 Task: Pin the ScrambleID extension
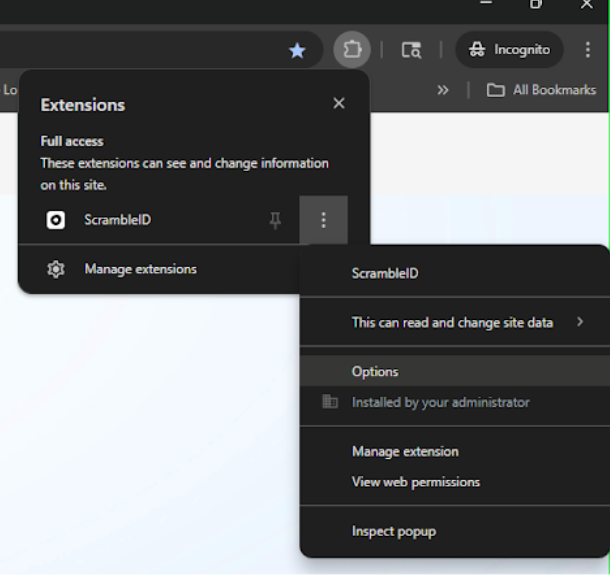pyautogui.click(x=275, y=221)
